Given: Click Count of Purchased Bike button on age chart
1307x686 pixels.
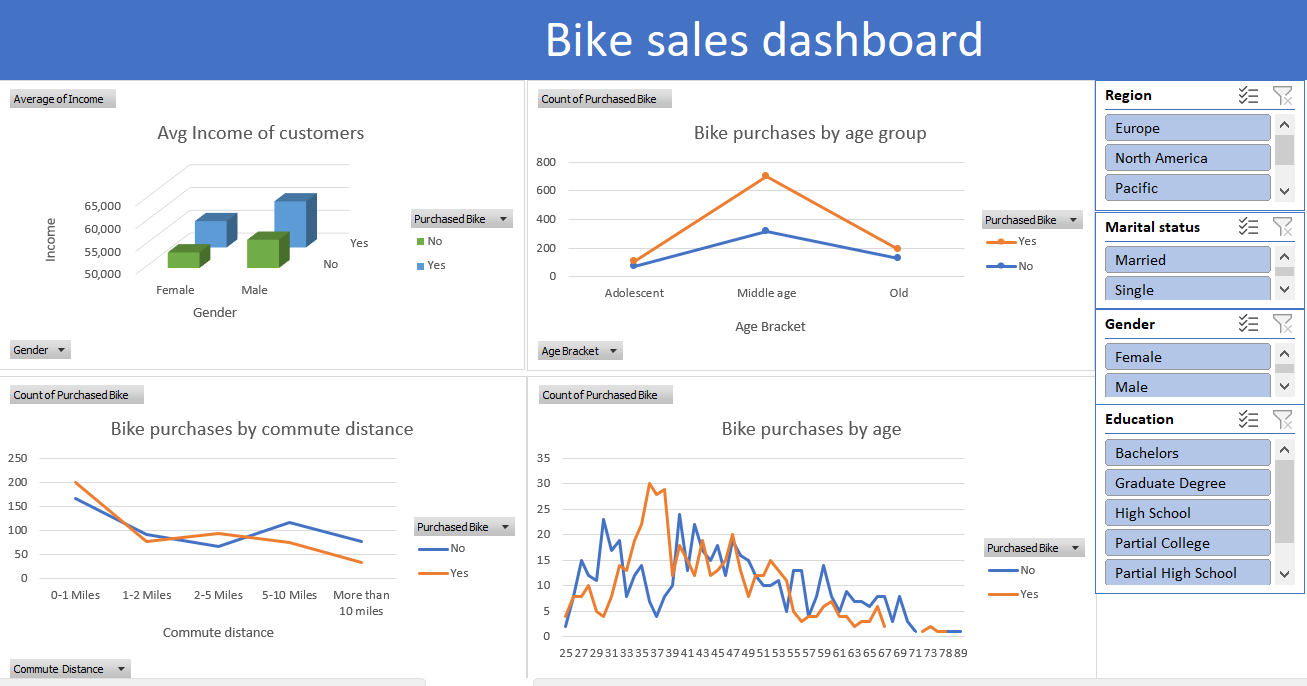Looking at the screenshot, I should (604, 98).
